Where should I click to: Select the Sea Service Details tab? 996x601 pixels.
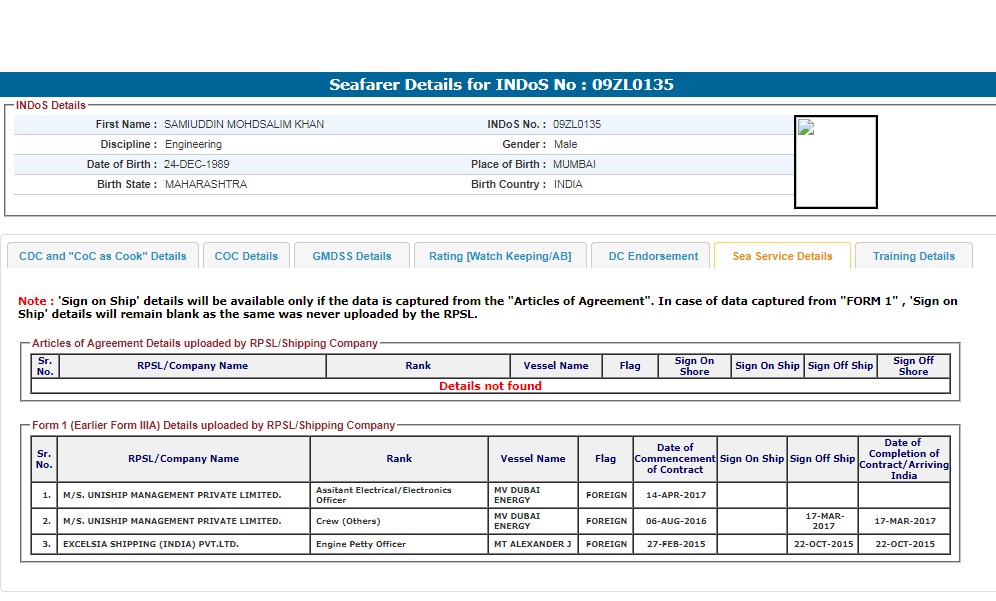coord(782,256)
